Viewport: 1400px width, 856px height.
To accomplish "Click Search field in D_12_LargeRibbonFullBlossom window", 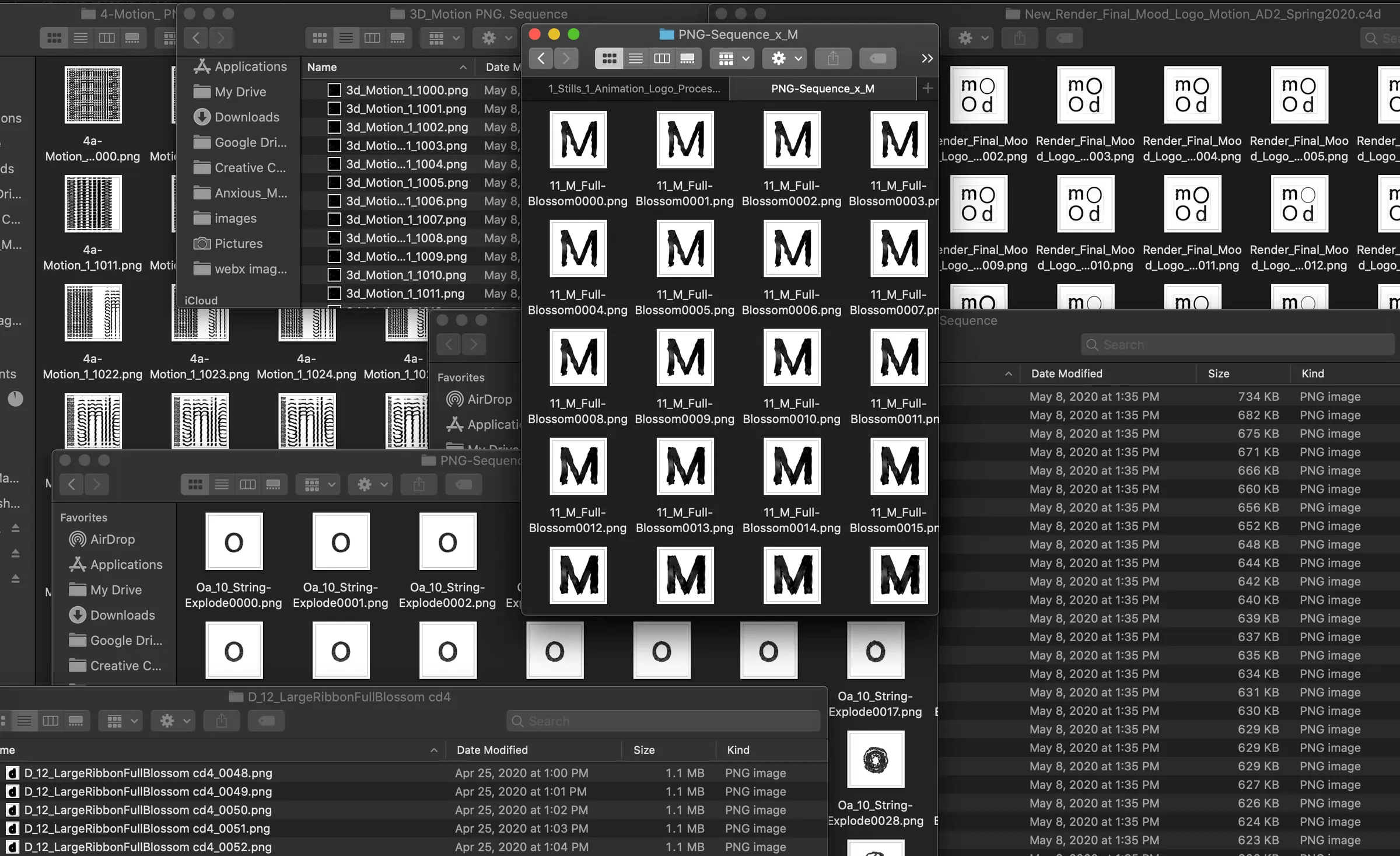I will (x=664, y=721).
